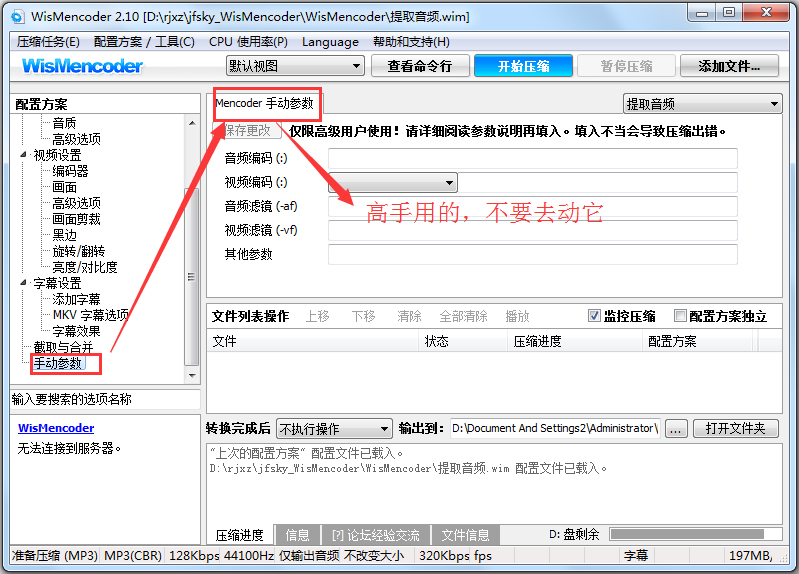Open the 默认视图 view dropdown
The width and height of the screenshot is (799, 574).
295,66
